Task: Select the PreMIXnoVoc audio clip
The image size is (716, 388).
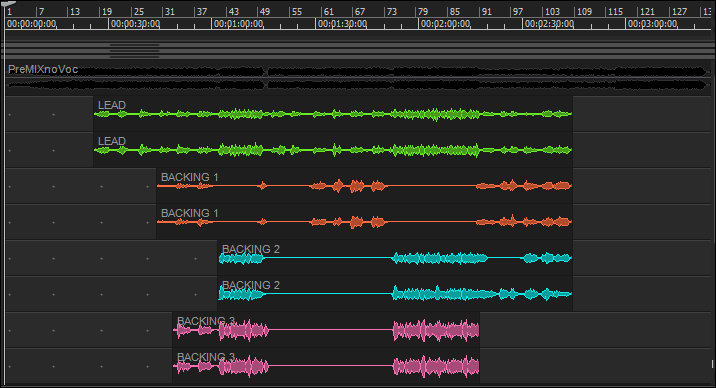Action: point(358,77)
